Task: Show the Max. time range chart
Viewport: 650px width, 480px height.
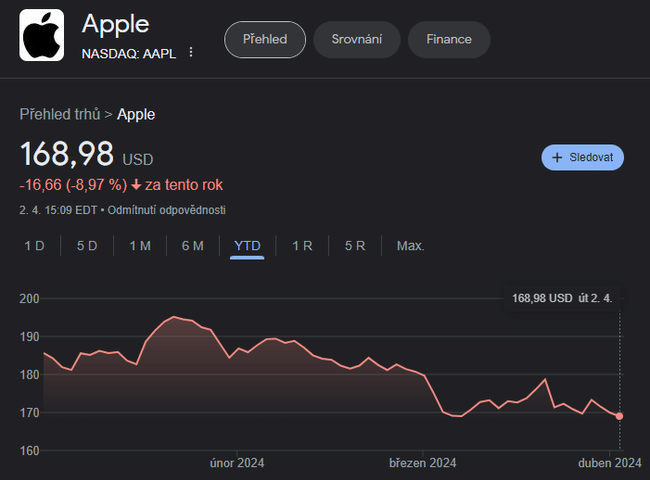Action: pos(410,245)
